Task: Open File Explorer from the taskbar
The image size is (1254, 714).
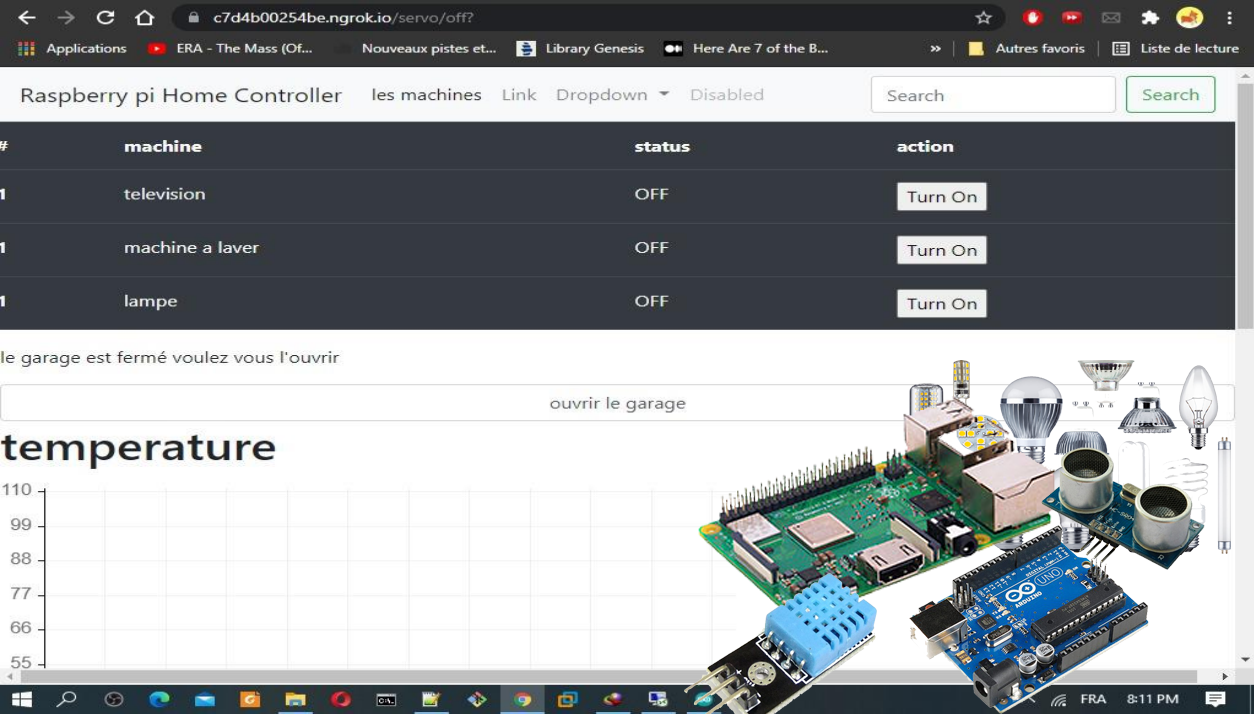Action: click(295, 699)
